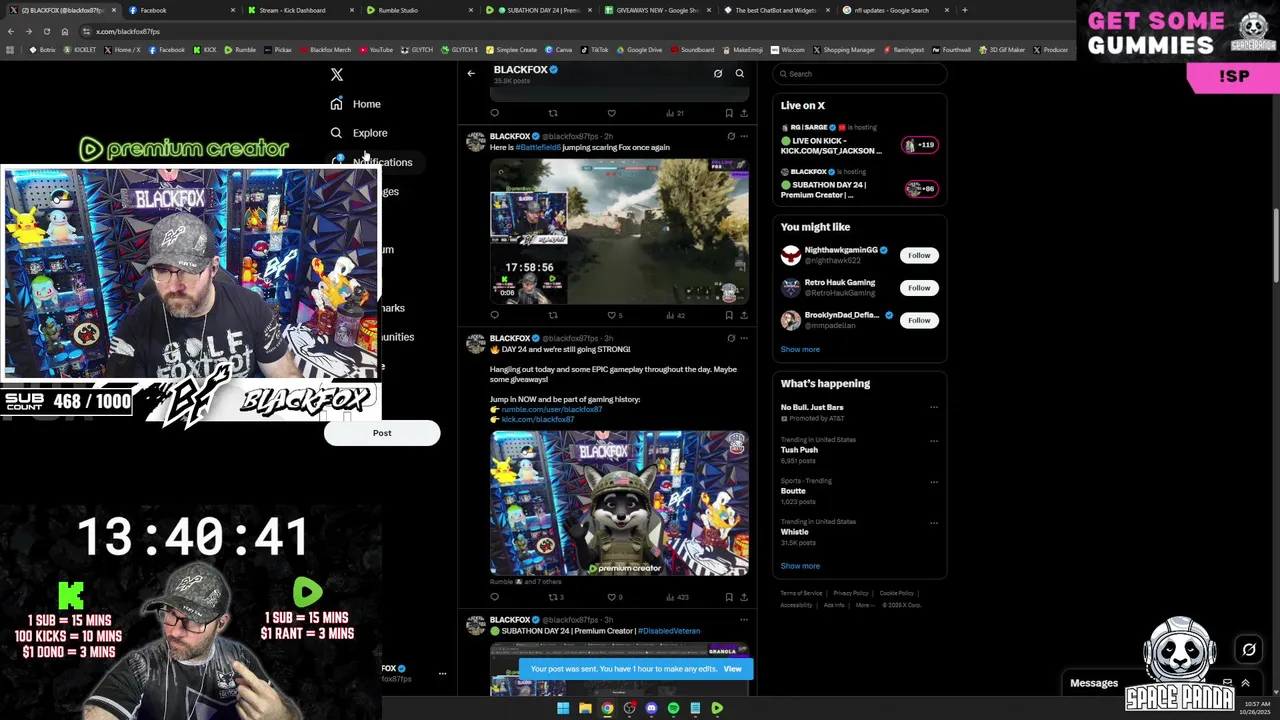Open more options on the Battlefield6 post
This screenshot has width=1280, height=720.
pyautogui.click(x=743, y=136)
